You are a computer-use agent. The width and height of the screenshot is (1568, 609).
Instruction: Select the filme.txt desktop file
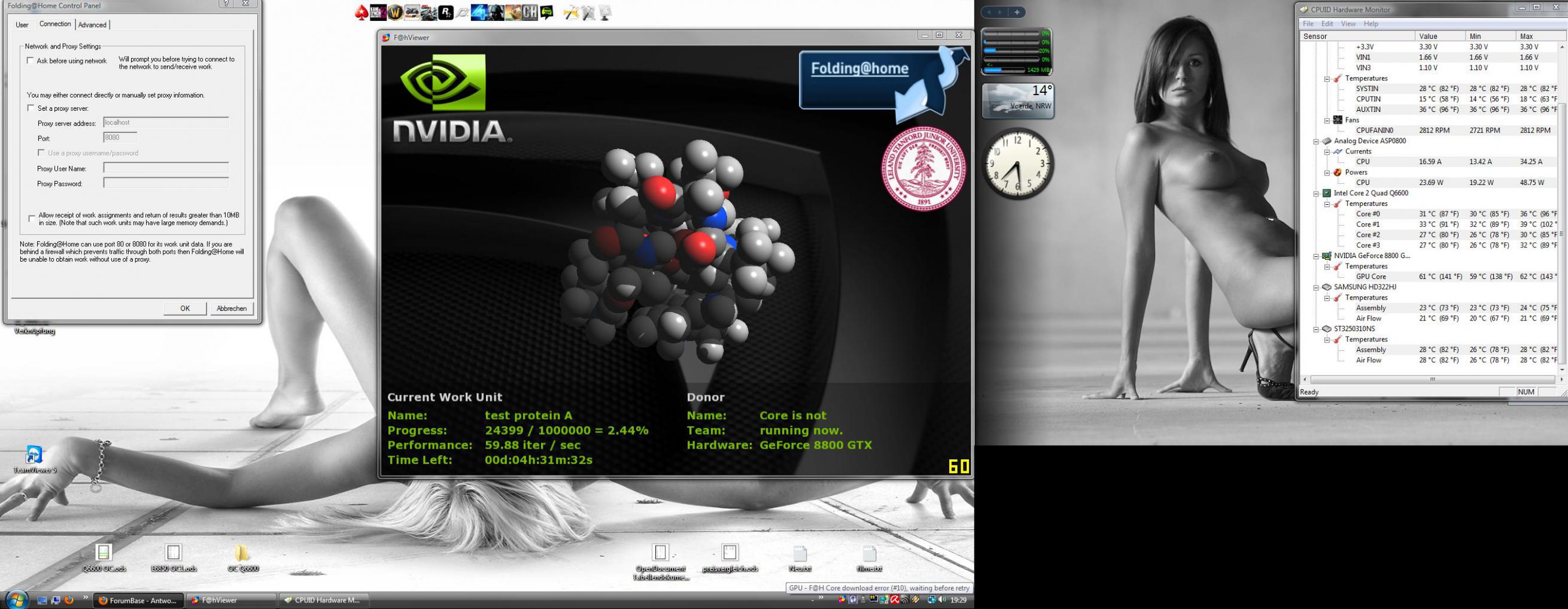pyautogui.click(x=869, y=559)
